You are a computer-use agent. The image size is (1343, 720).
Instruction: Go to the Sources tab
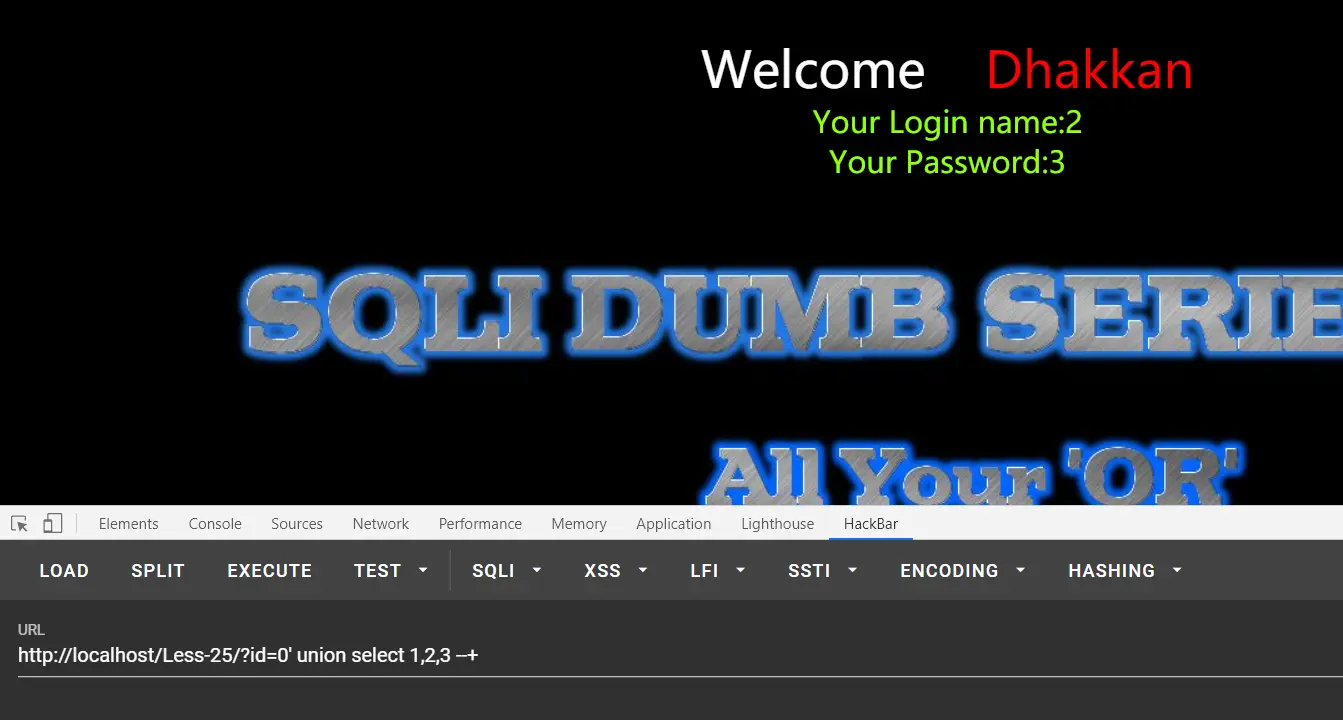[297, 523]
